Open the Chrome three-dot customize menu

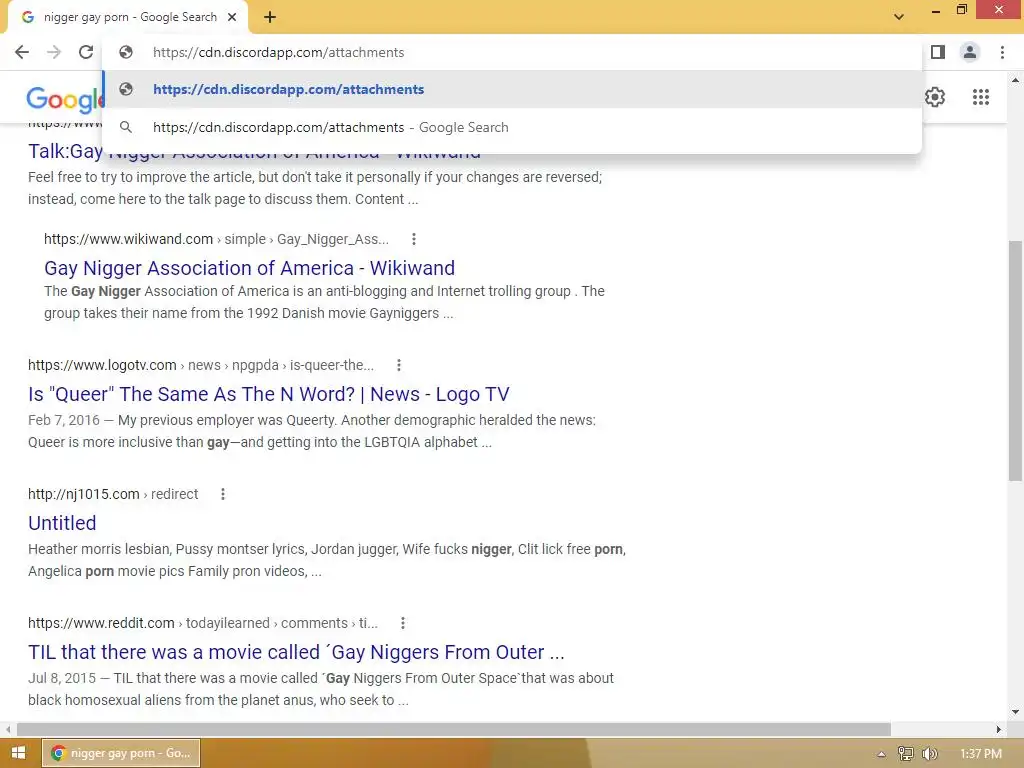tap(1002, 52)
